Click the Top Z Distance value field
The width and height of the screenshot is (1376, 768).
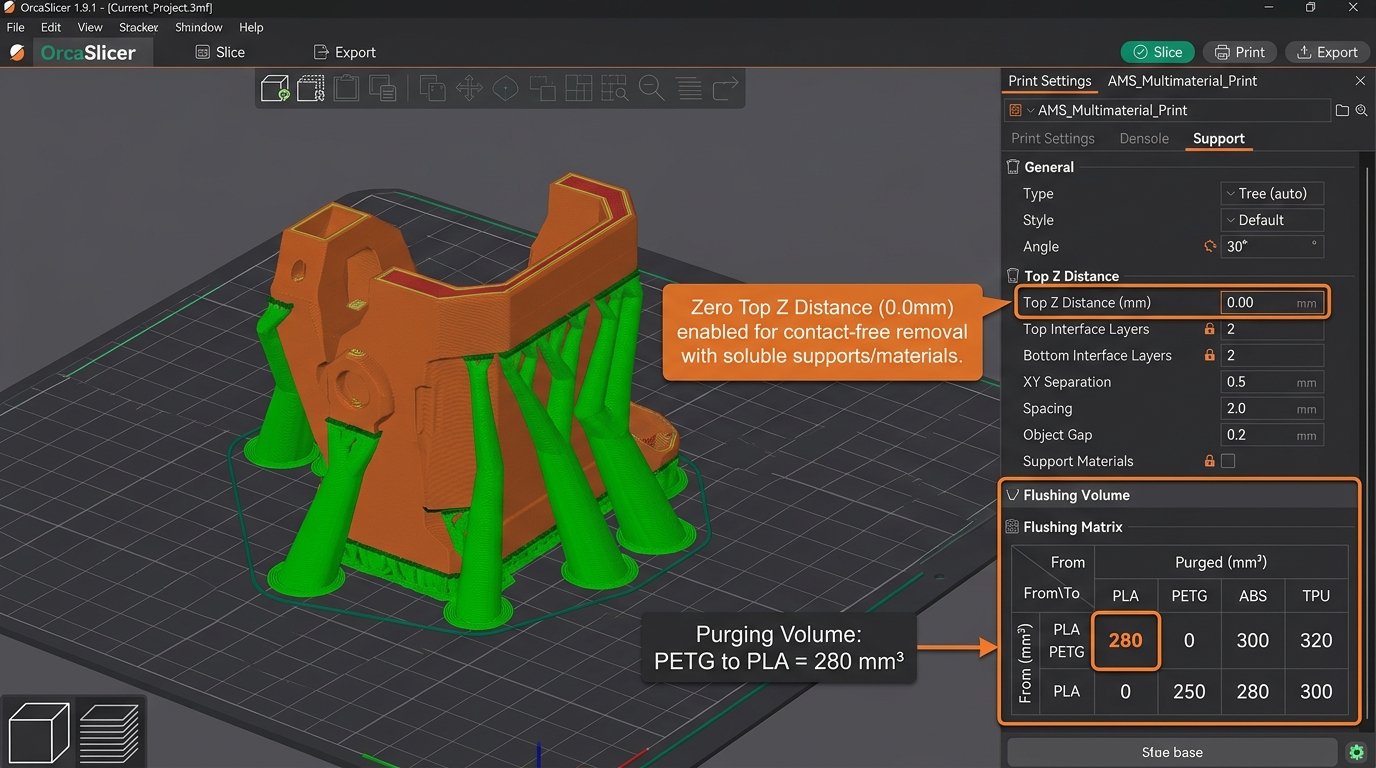tap(1272, 302)
